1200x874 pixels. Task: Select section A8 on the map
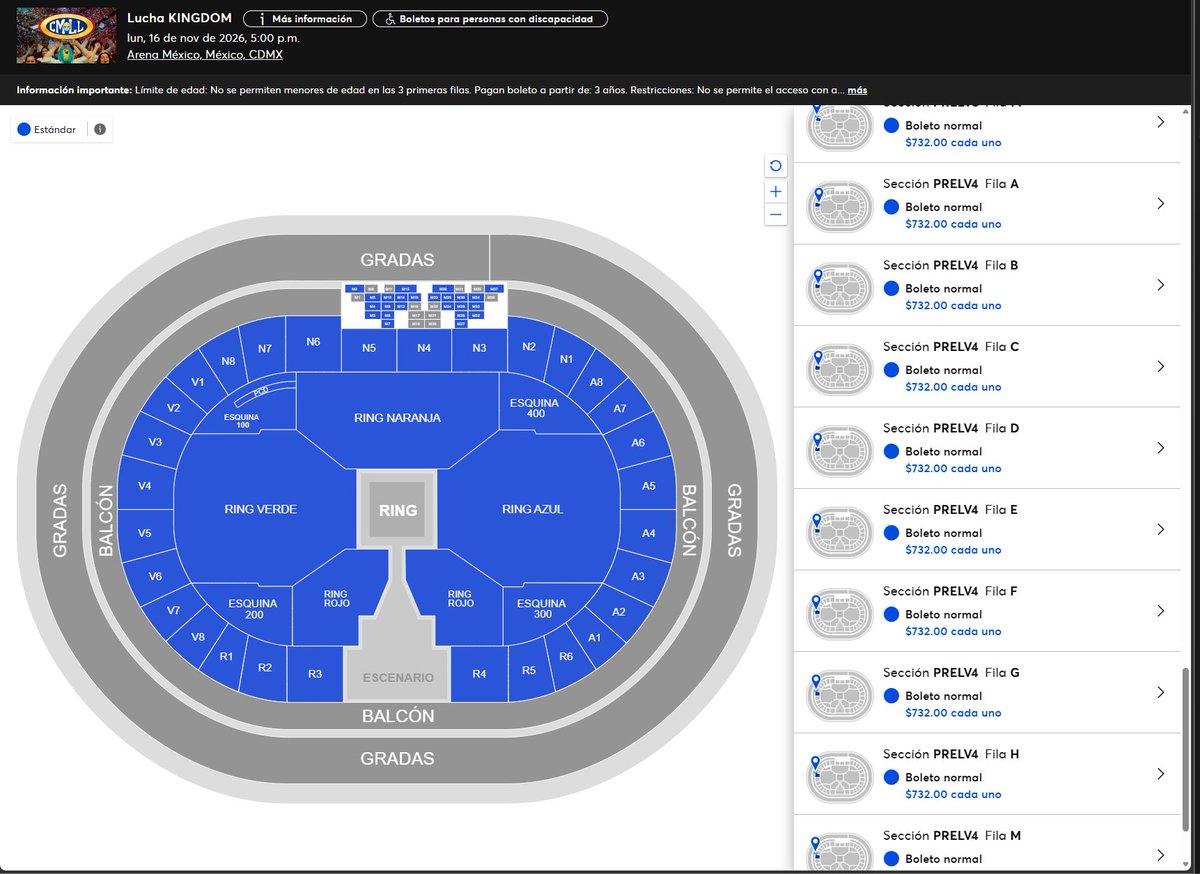(596, 382)
